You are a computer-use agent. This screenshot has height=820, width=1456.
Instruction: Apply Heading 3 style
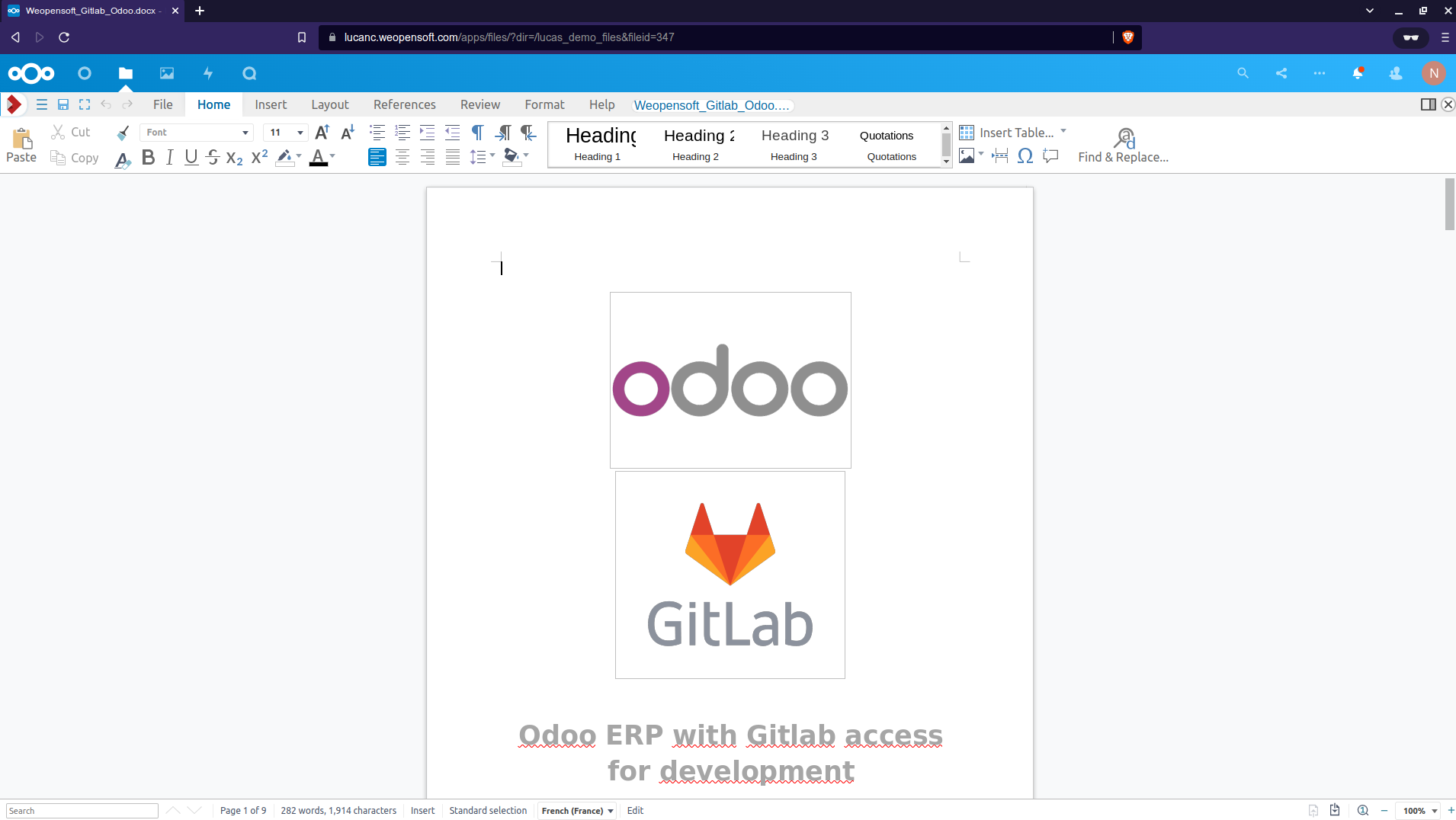(x=794, y=144)
